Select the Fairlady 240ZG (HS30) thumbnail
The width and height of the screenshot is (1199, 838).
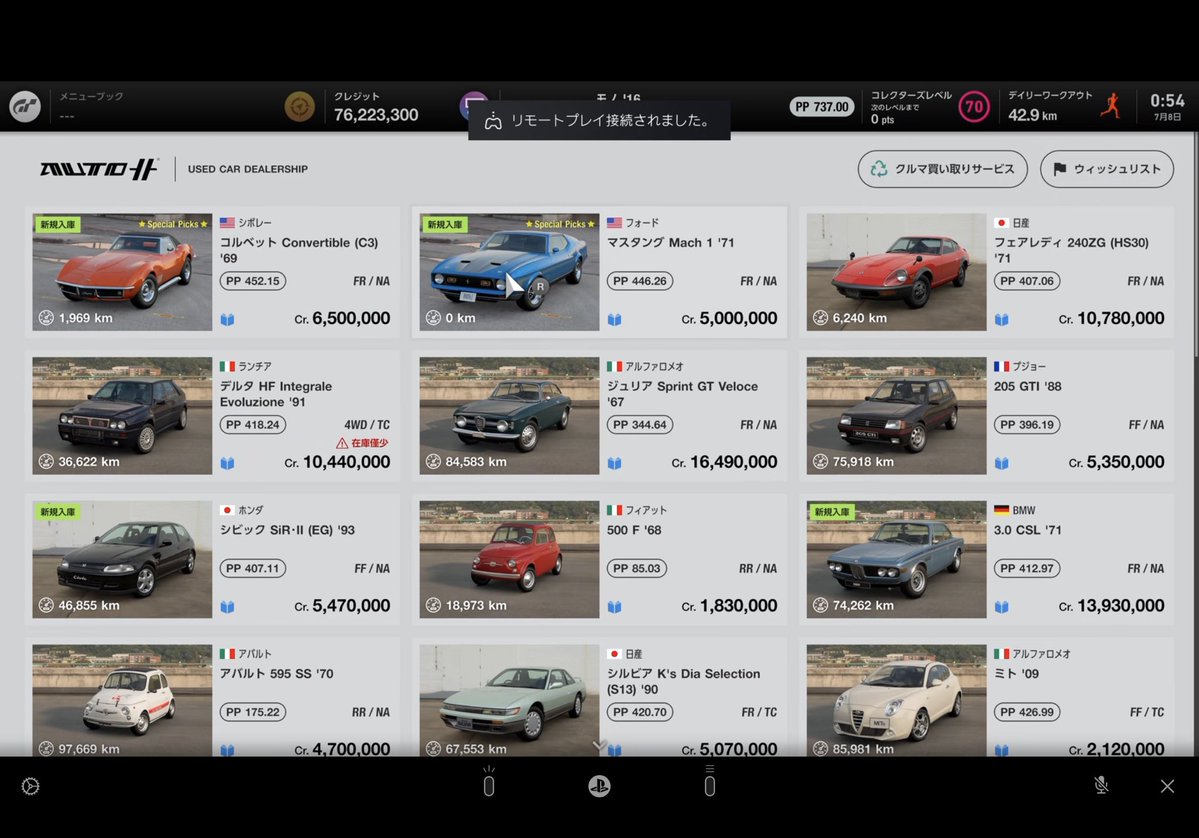[x=896, y=272]
